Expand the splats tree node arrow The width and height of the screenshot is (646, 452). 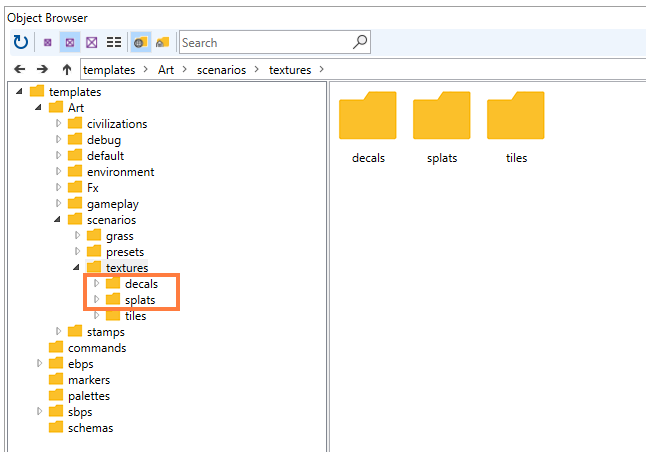pyautogui.click(x=96, y=299)
